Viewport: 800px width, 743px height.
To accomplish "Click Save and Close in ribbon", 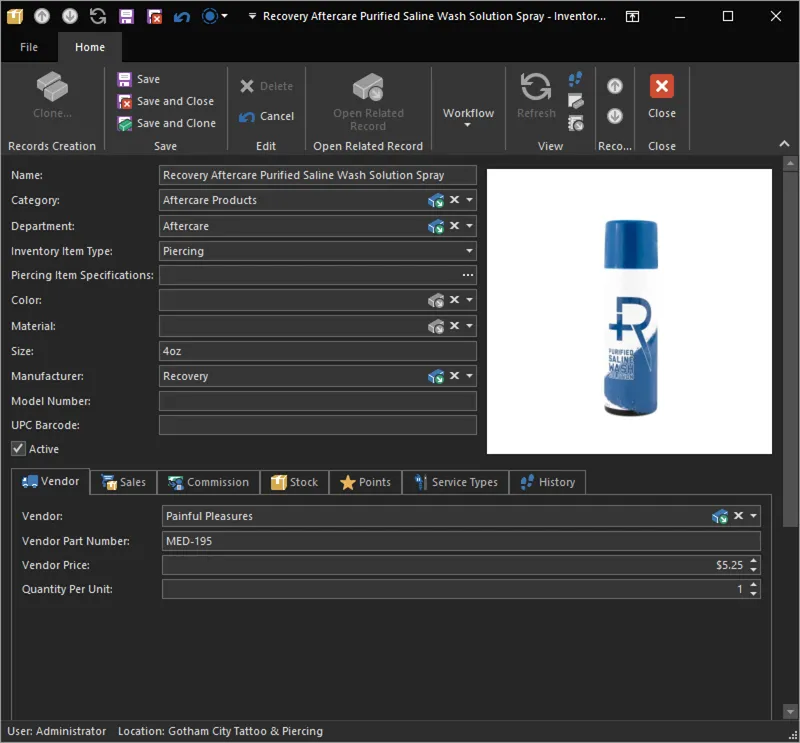I will tap(166, 101).
